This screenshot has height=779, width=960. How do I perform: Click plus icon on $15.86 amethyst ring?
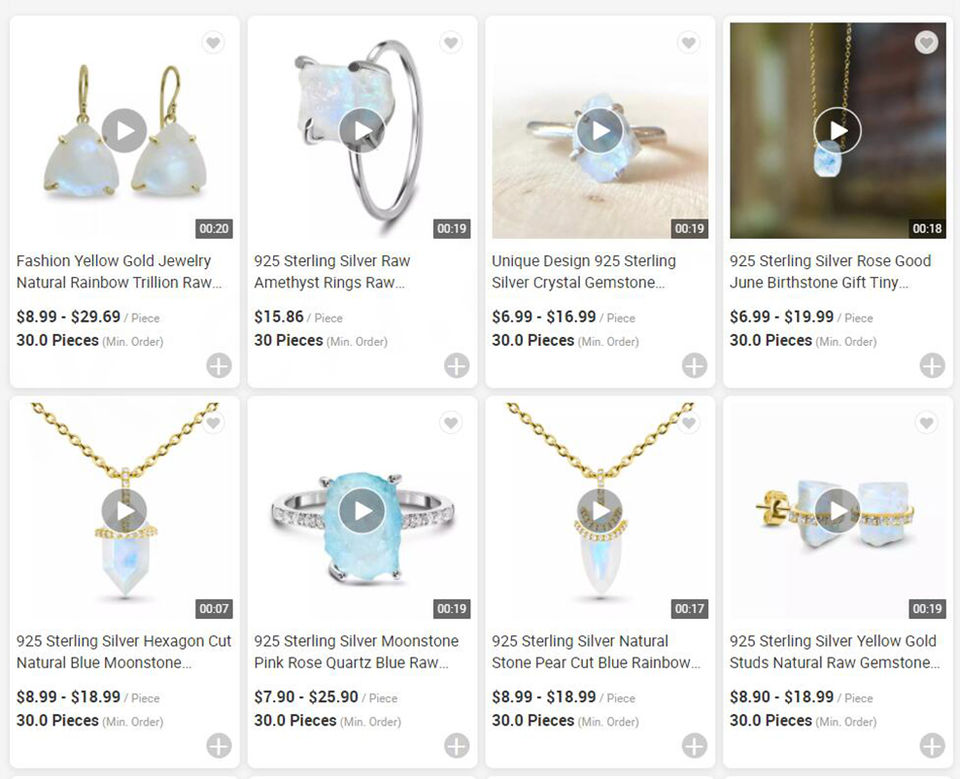point(457,366)
